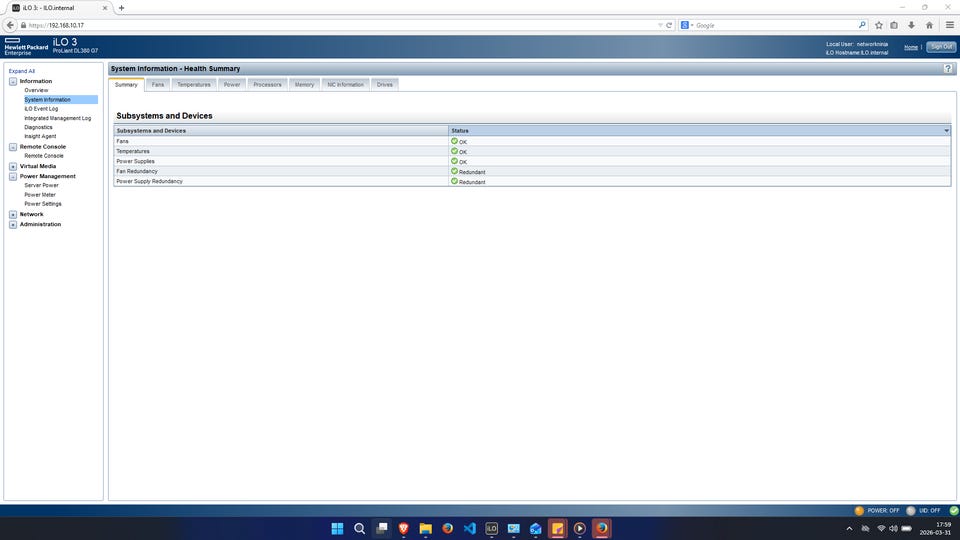Expand the Virtual Media tree section
960x540 pixels.
tap(13, 166)
